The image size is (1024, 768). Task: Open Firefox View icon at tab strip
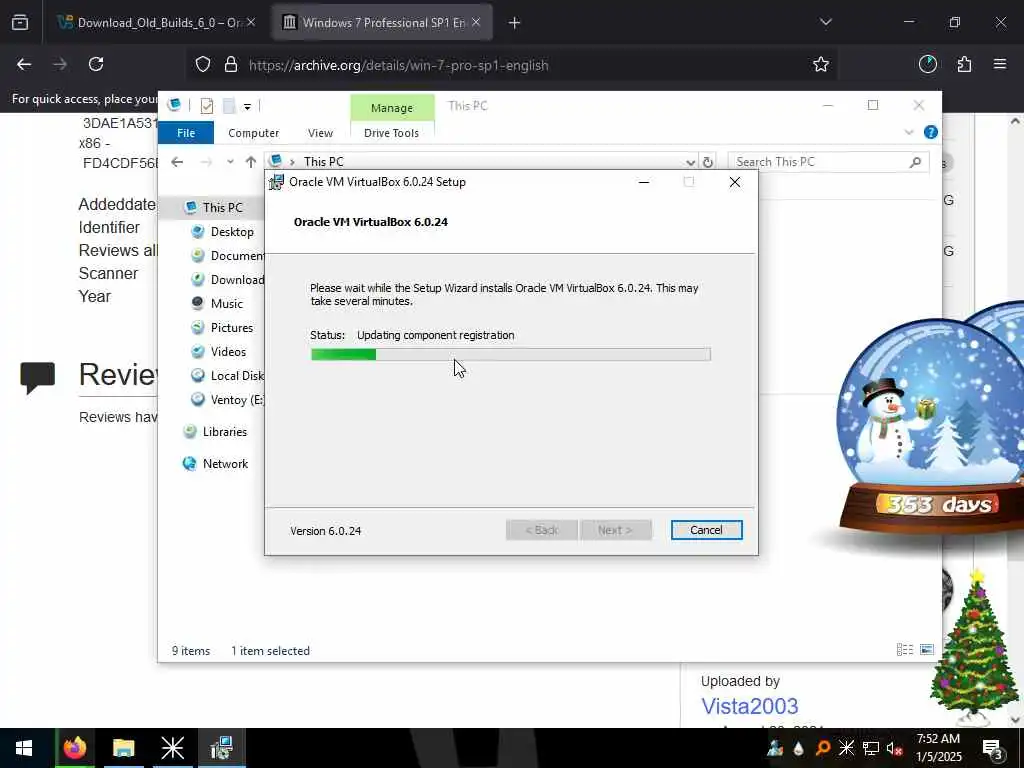pos(20,23)
